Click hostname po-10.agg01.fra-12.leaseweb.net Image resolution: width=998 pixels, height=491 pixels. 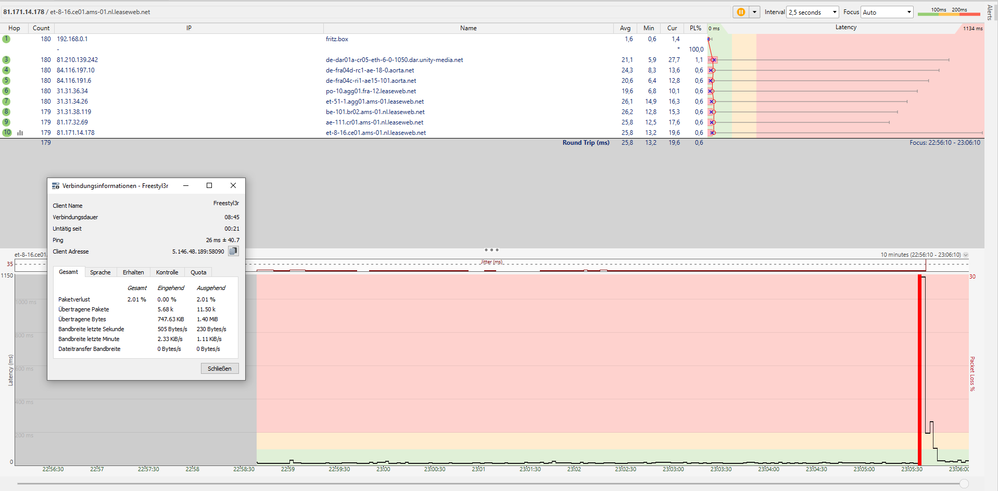[374, 91]
